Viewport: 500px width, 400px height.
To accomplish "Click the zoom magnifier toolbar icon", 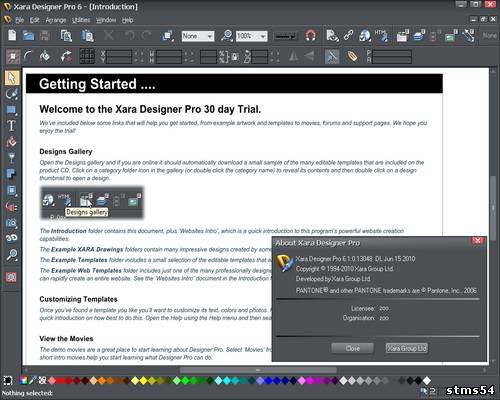I will coord(226,35).
